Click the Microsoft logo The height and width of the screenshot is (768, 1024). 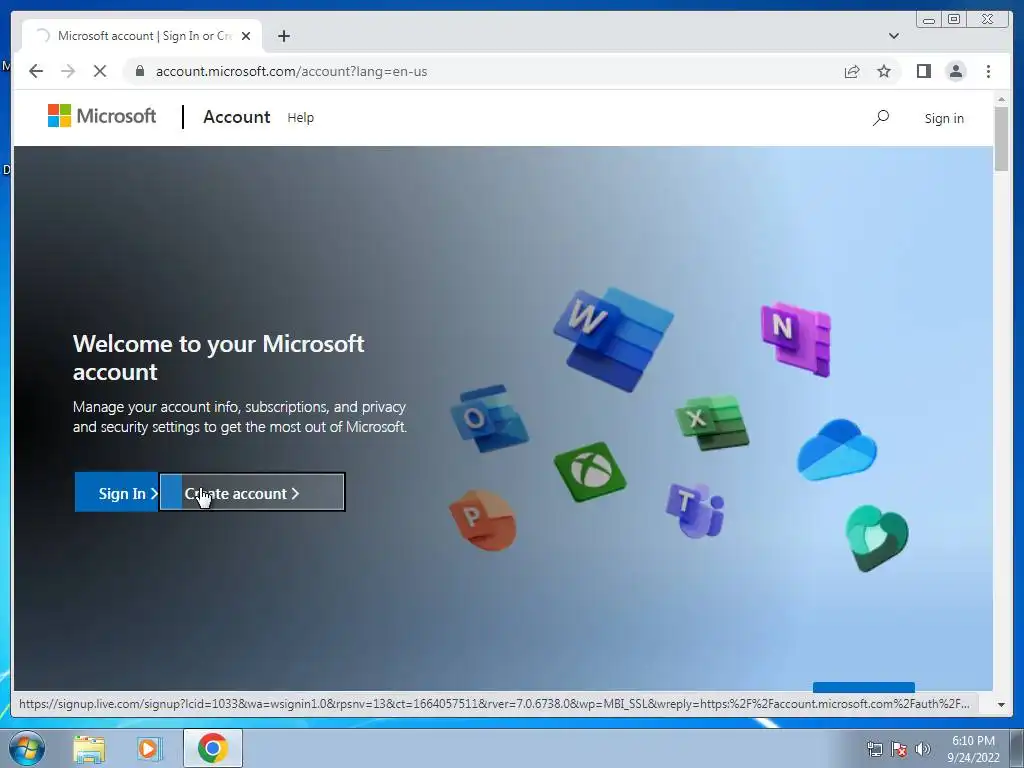tap(103, 116)
